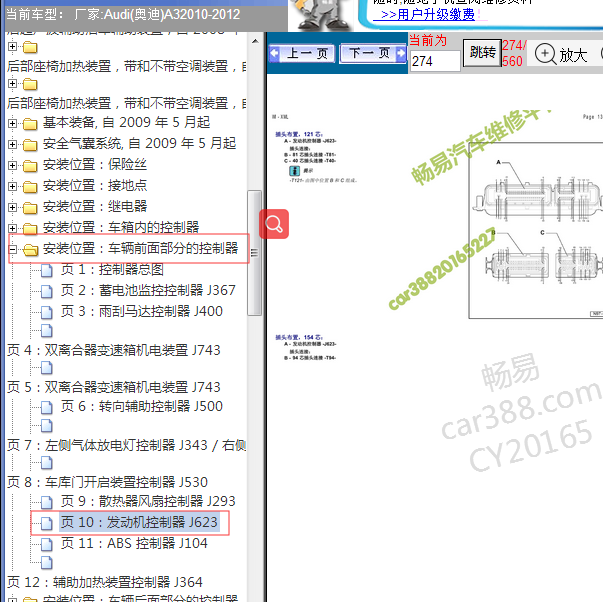Select 页 4：双离合器变速箱机电装置 J743
Screen dimensions: 603x602
(114, 350)
